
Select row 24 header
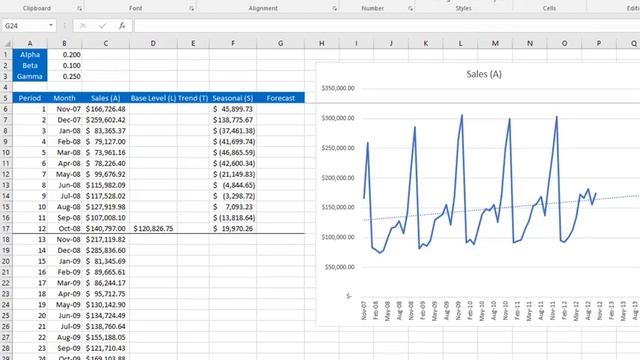6,304
